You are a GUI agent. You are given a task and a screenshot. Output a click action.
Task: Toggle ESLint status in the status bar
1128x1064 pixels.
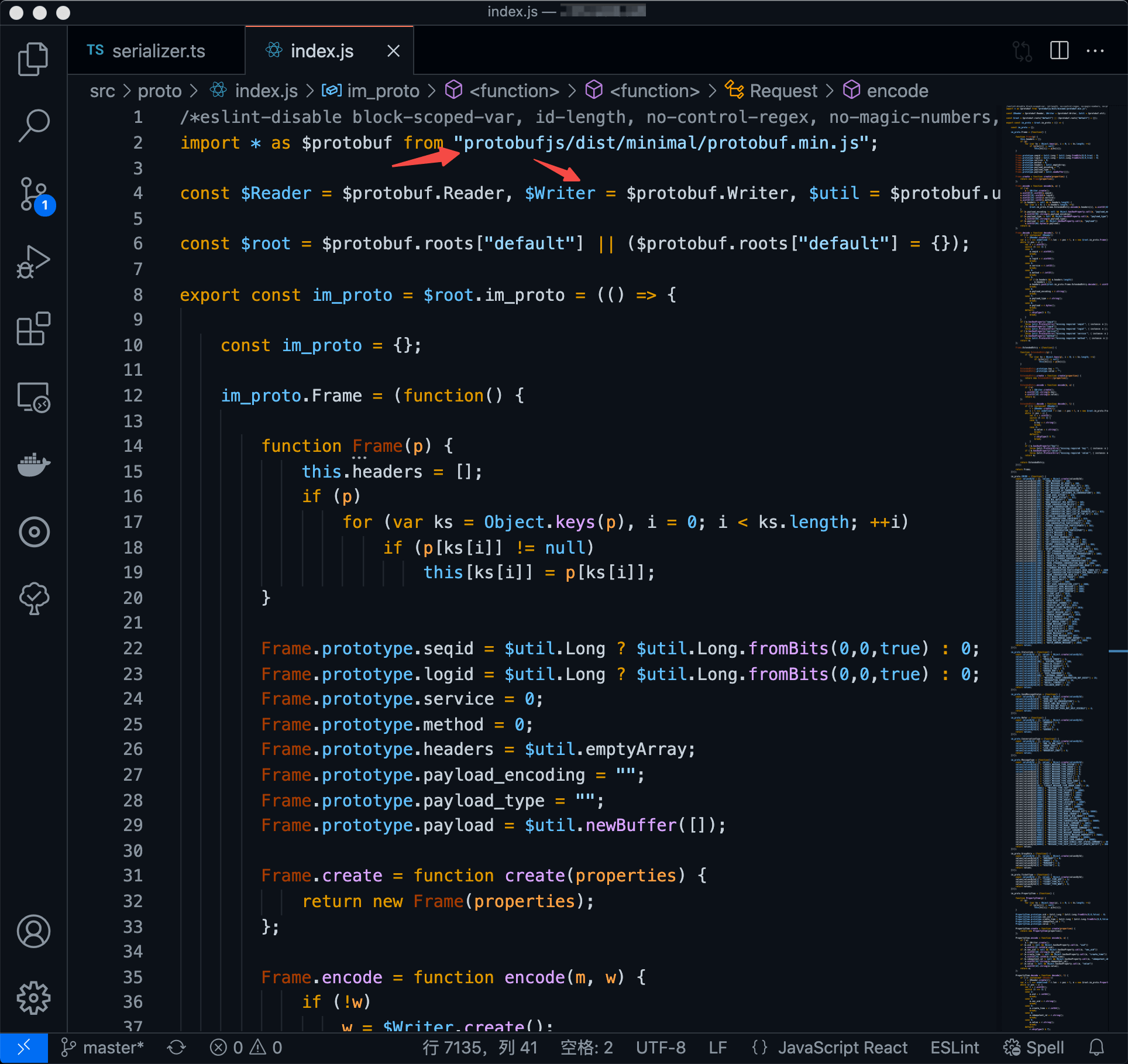coord(954,1047)
